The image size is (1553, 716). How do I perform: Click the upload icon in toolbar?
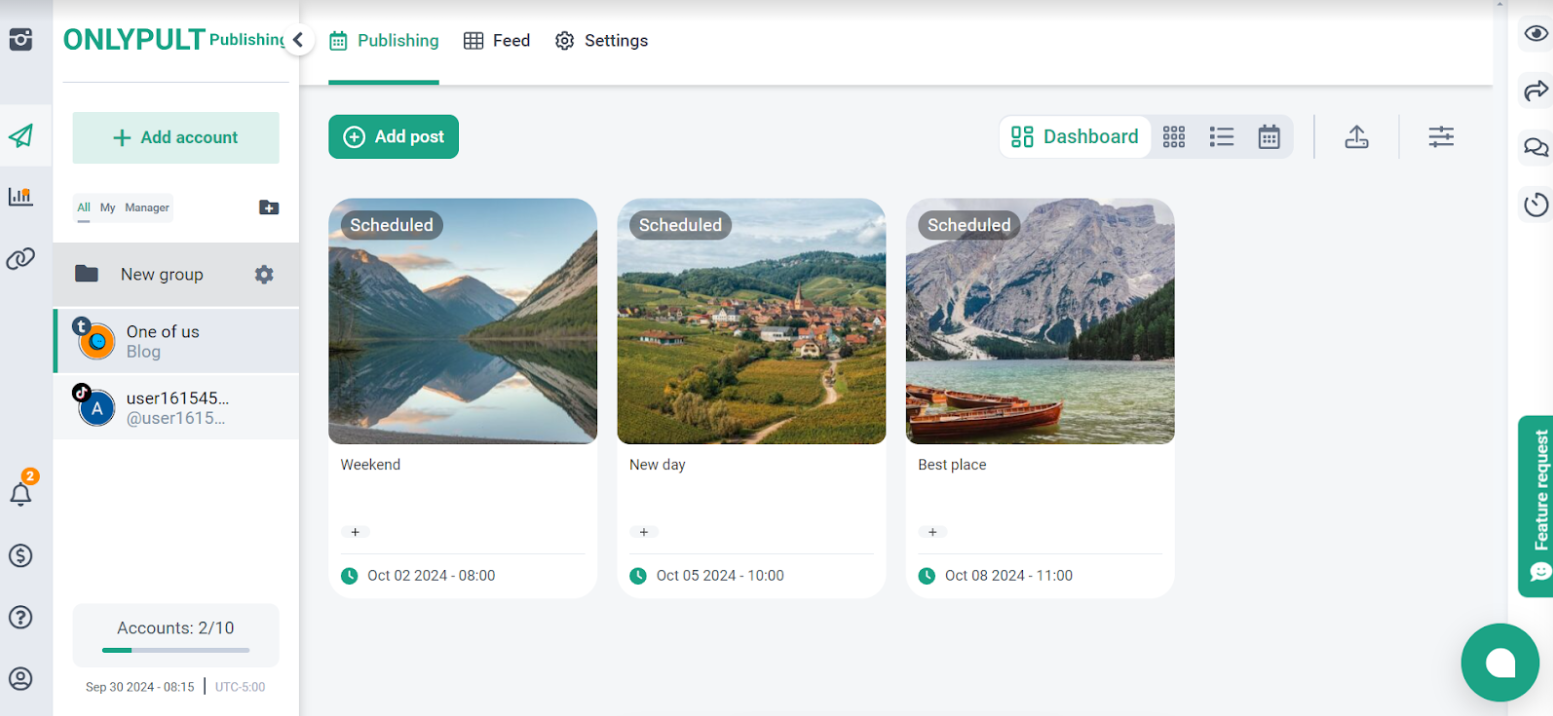1356,137
